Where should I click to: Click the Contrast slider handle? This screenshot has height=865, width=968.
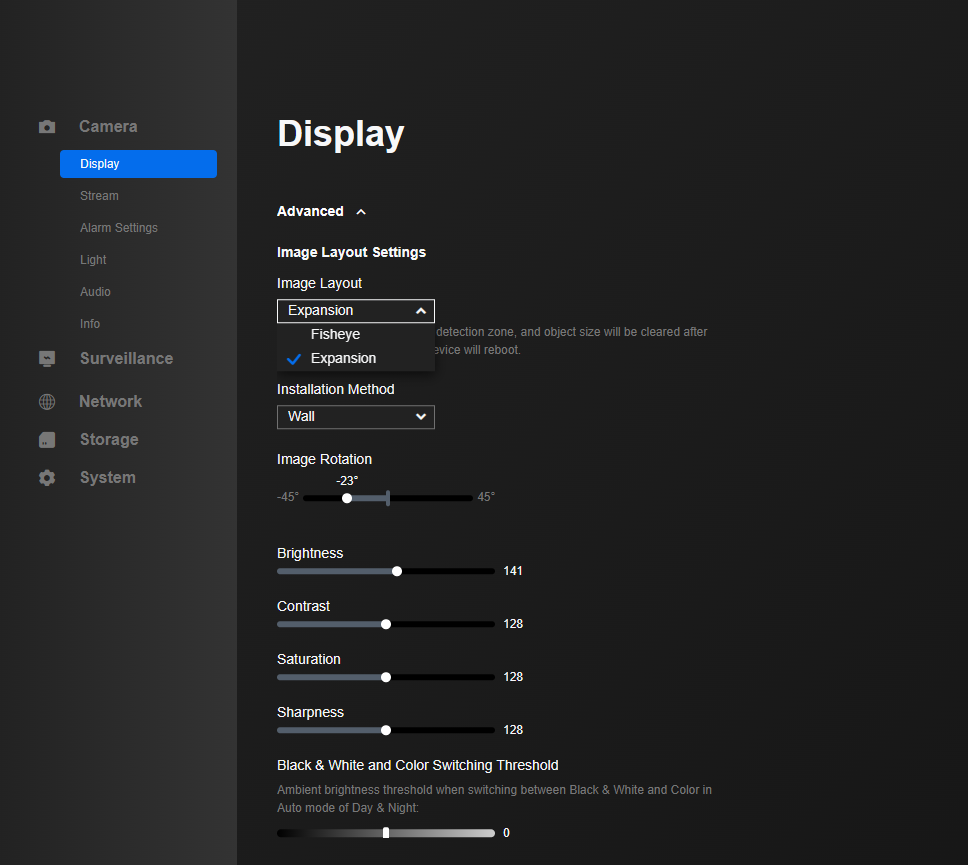386,624
